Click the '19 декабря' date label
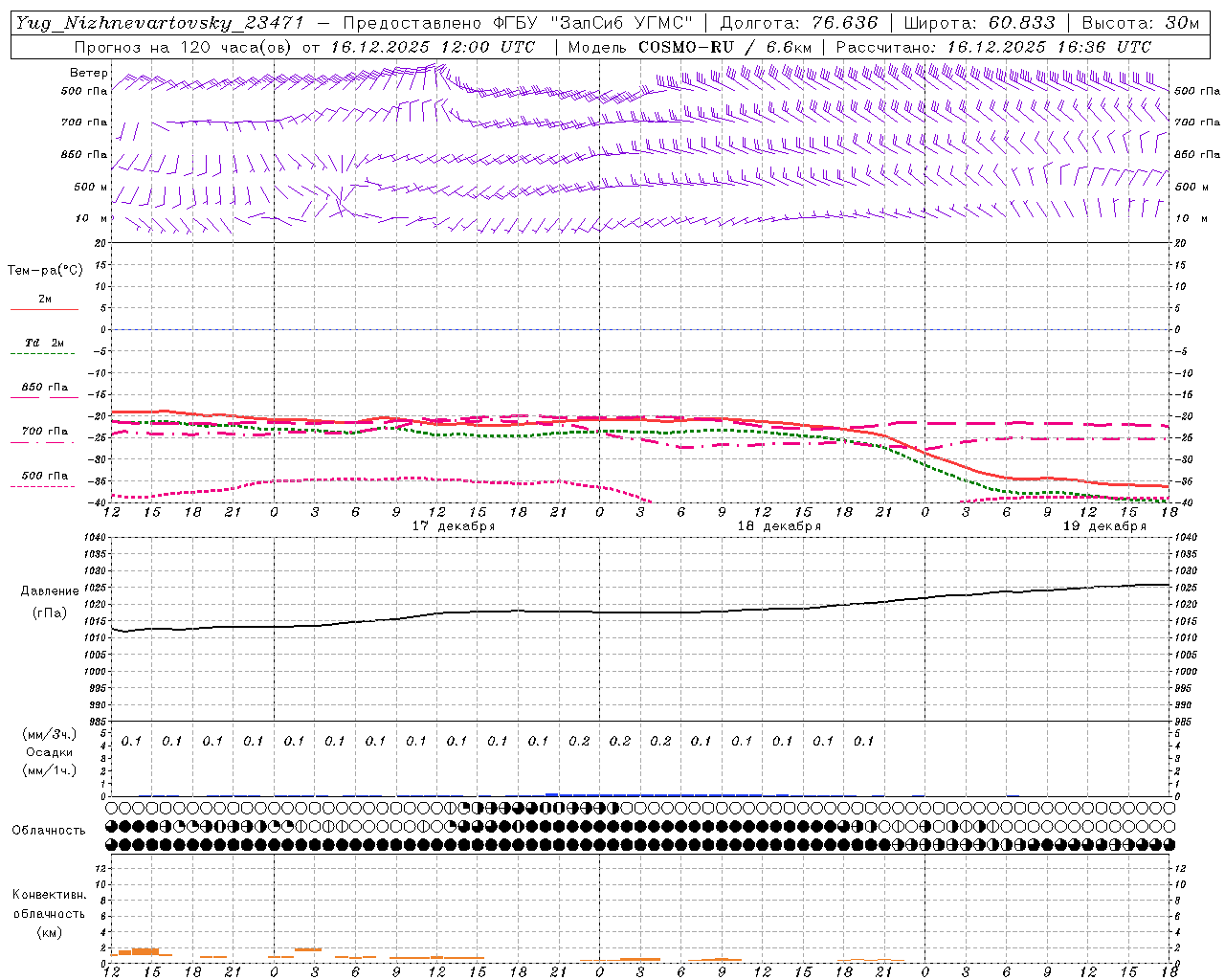The width and height of the screenshot is (1225, 980). 1103,526
